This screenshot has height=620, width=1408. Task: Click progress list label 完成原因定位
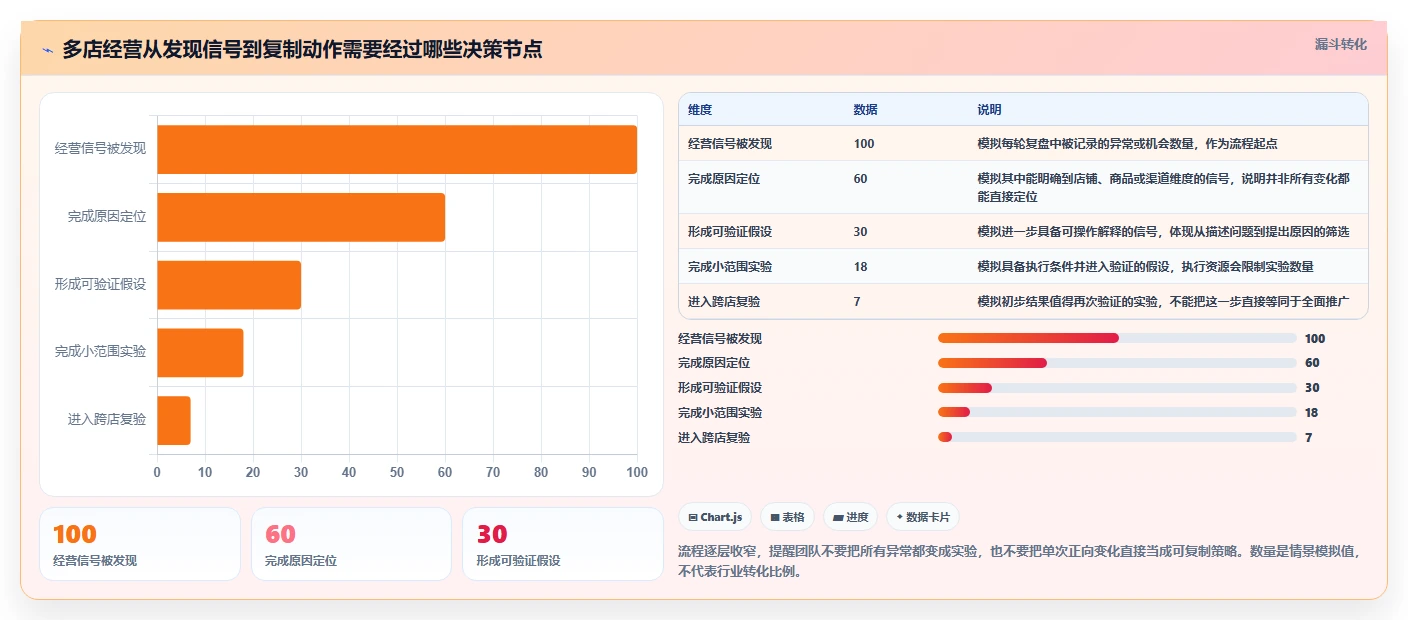tap(714, 363)
